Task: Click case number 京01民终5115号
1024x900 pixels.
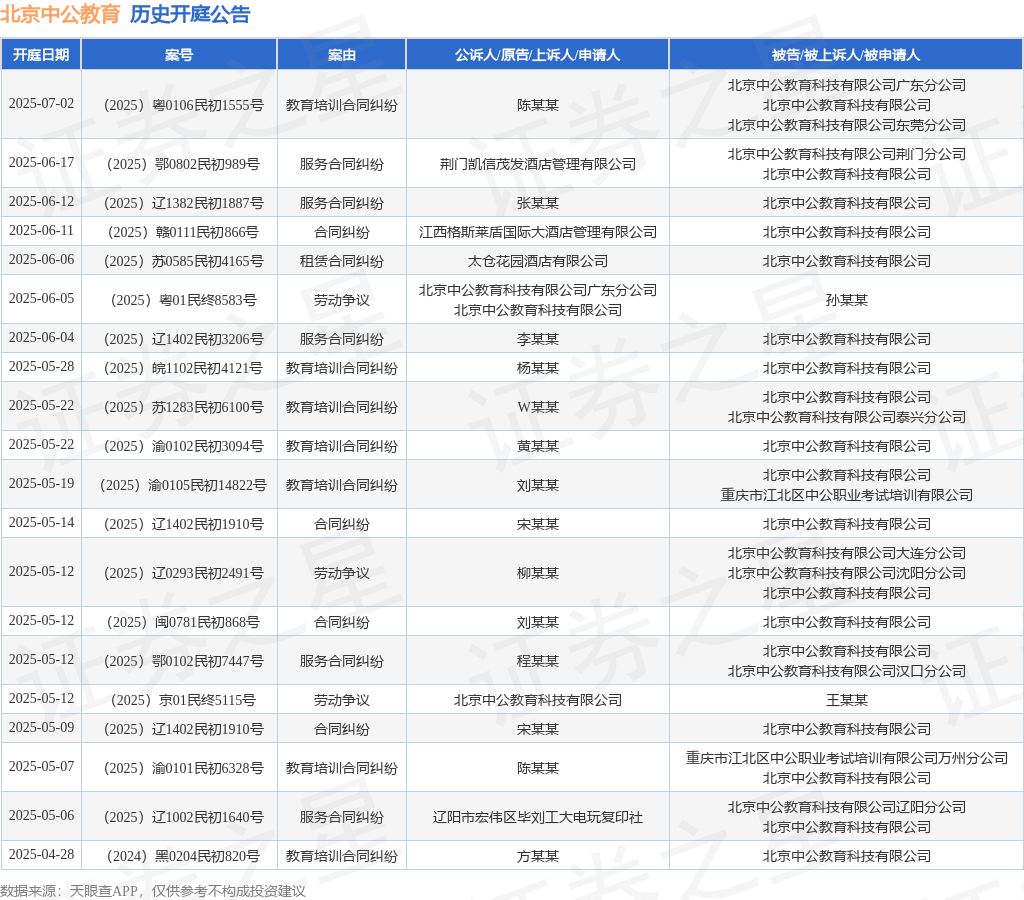Action: coord(184,700)
